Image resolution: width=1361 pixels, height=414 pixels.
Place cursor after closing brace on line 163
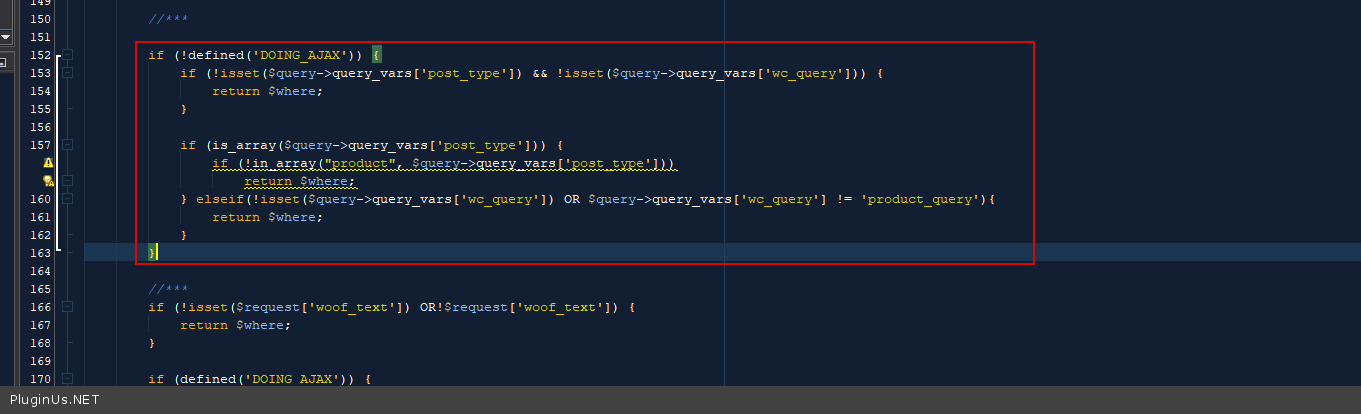[157, 253]
